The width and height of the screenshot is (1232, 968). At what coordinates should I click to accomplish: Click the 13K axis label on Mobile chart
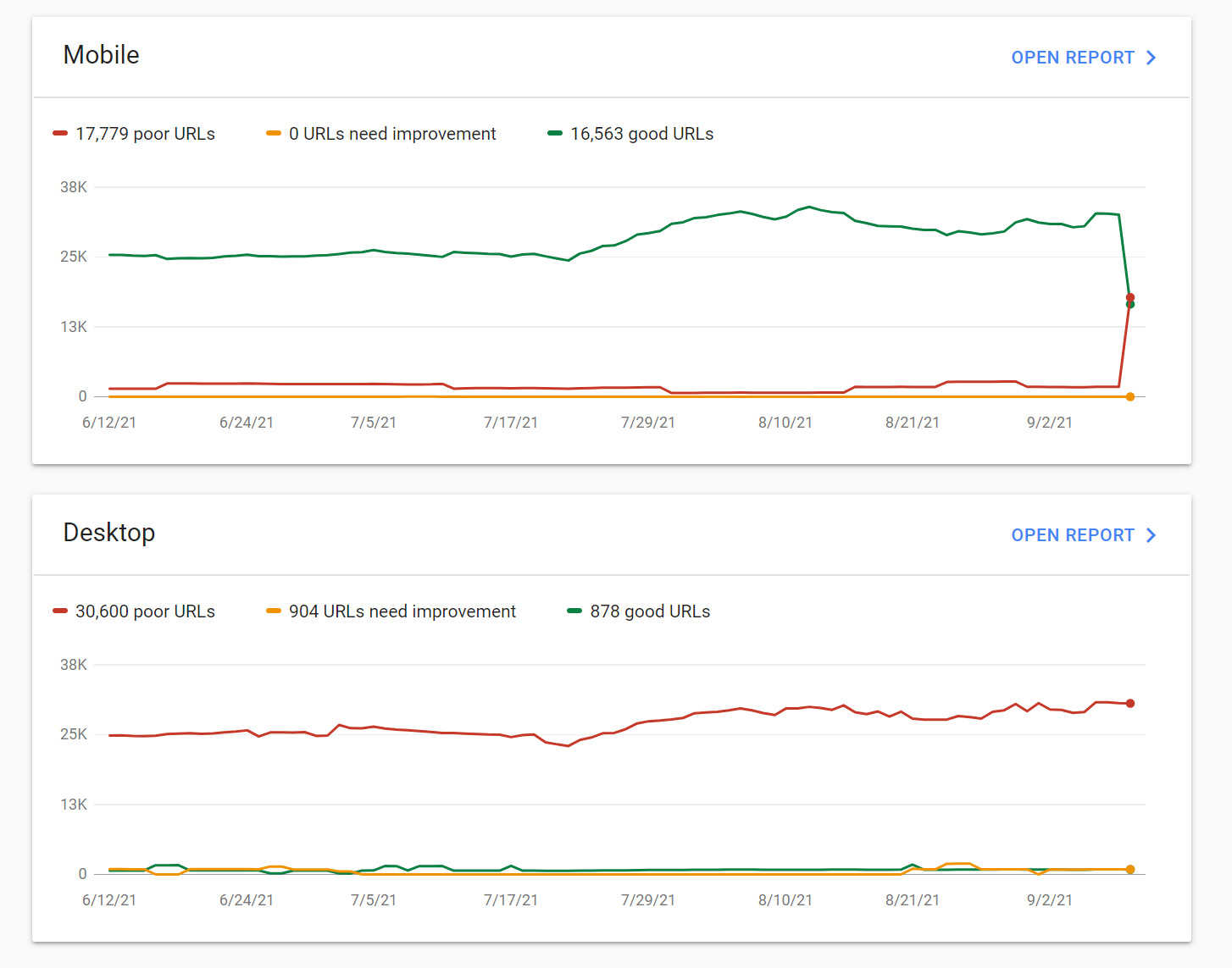[74, 327]
